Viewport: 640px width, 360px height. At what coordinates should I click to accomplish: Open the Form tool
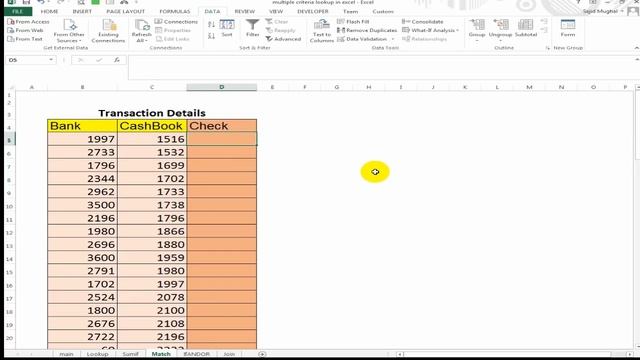(x=568, y=28)
